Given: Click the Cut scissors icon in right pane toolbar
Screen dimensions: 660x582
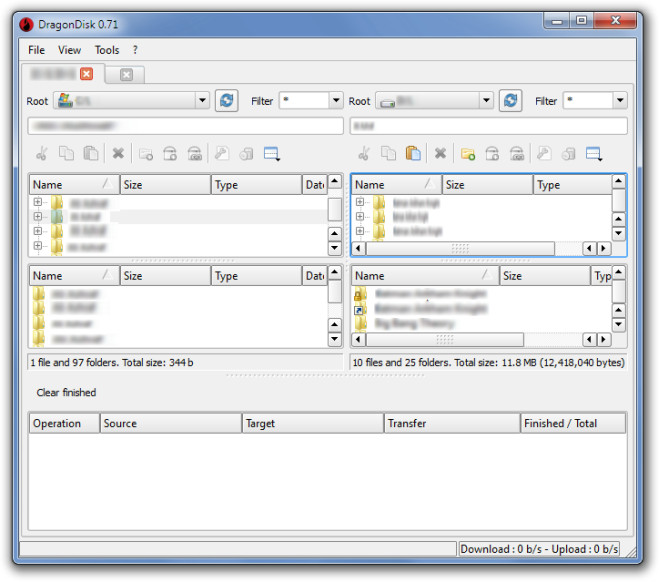Looking at the screenshot, I should 364,154.
